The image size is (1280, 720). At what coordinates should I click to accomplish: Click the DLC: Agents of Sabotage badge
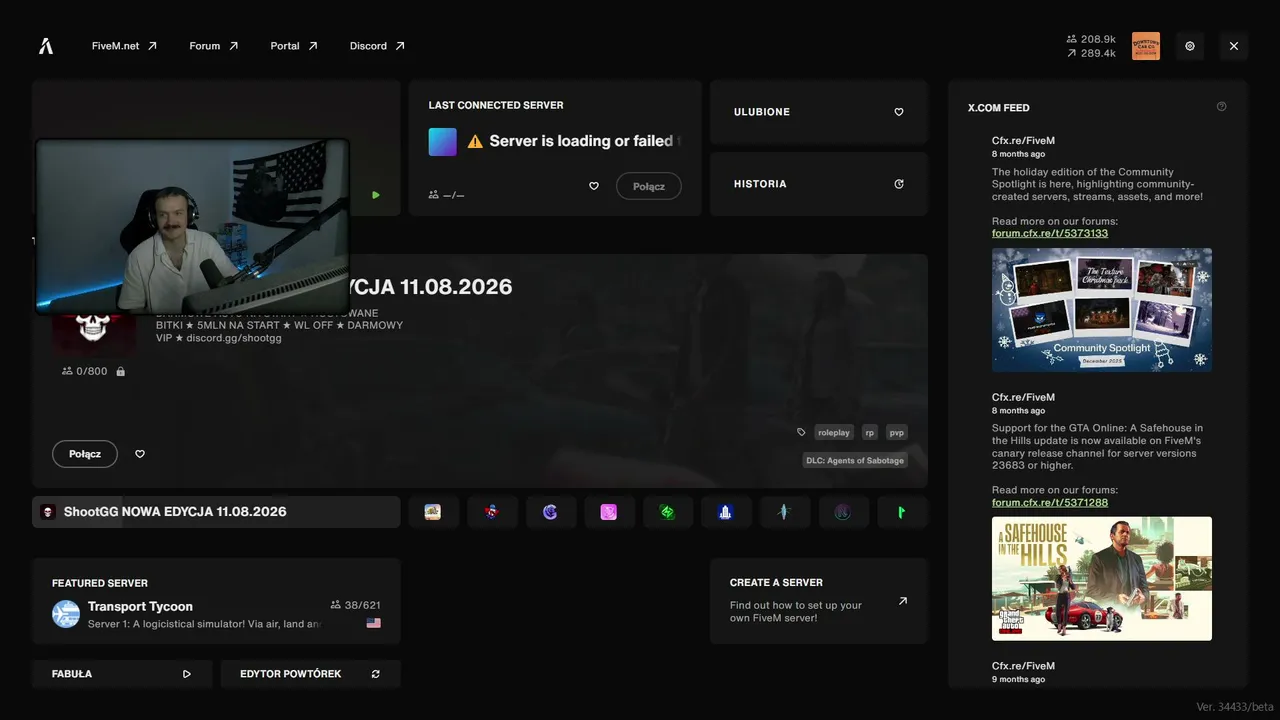pos(855,460)
